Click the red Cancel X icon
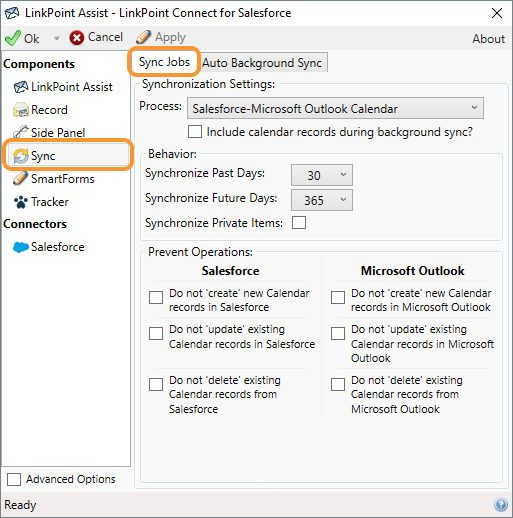 click(77, 38)
